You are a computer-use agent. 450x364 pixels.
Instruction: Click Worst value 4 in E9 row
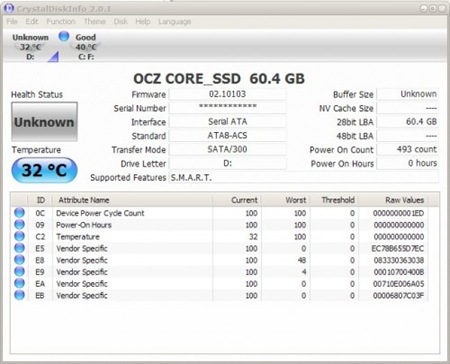coord(304,272)
